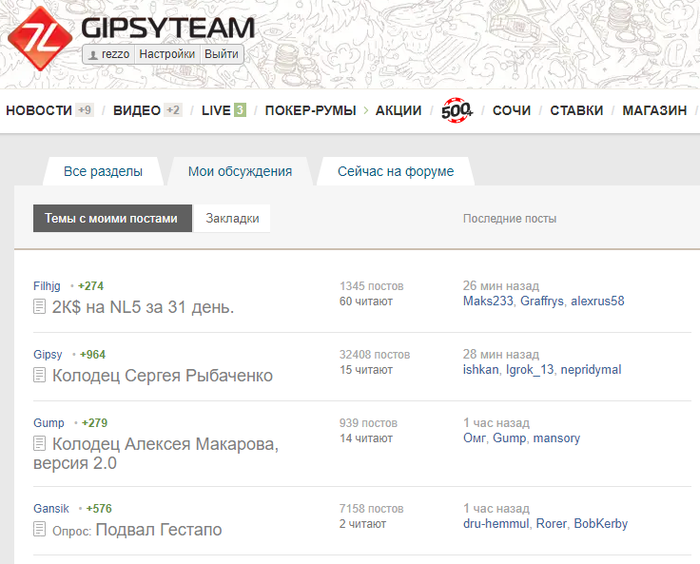The image size is (700, 564).
Task: Open Rorer last poster link
Action: 551,523
